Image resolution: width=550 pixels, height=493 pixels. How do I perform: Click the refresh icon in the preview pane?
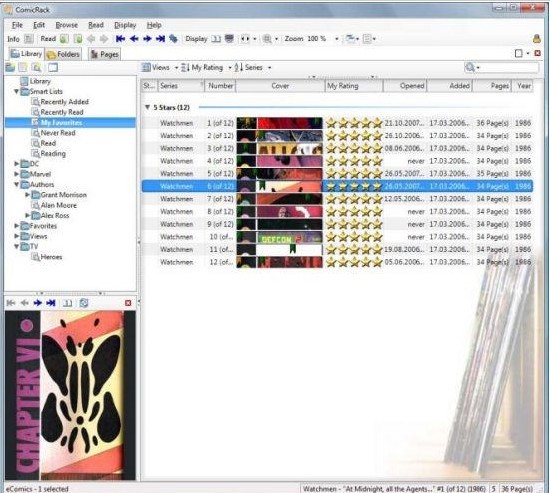click(84, 303)
